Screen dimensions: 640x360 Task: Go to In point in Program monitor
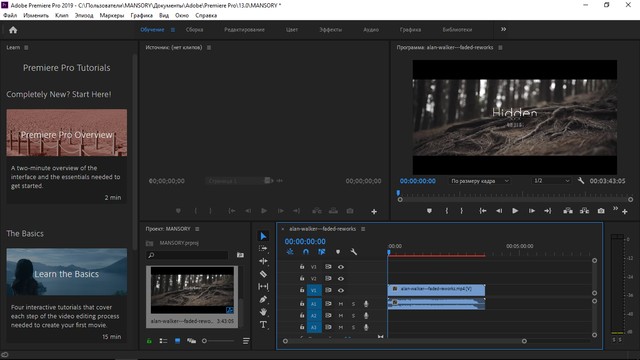click(482, 211)
